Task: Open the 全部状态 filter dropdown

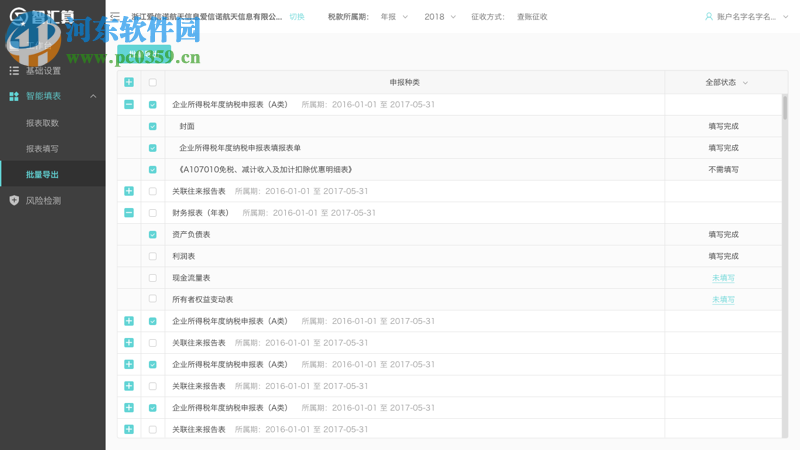Action: point(727,82)
